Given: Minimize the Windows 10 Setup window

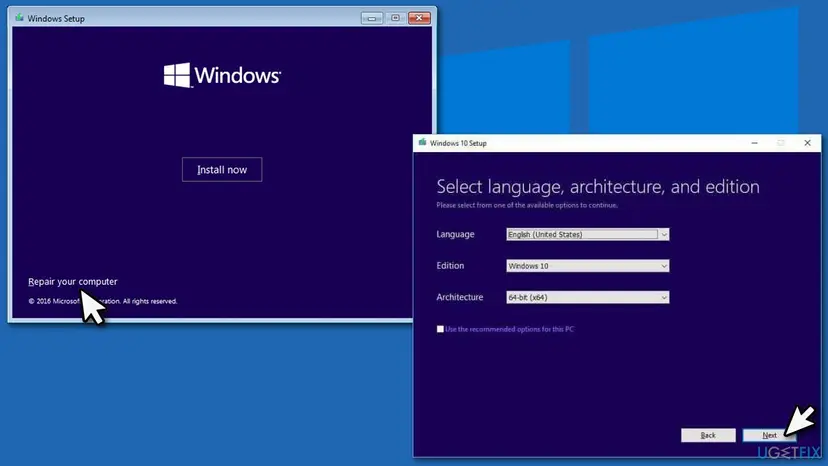Looking at the screenshot, I should pos(755,143).
